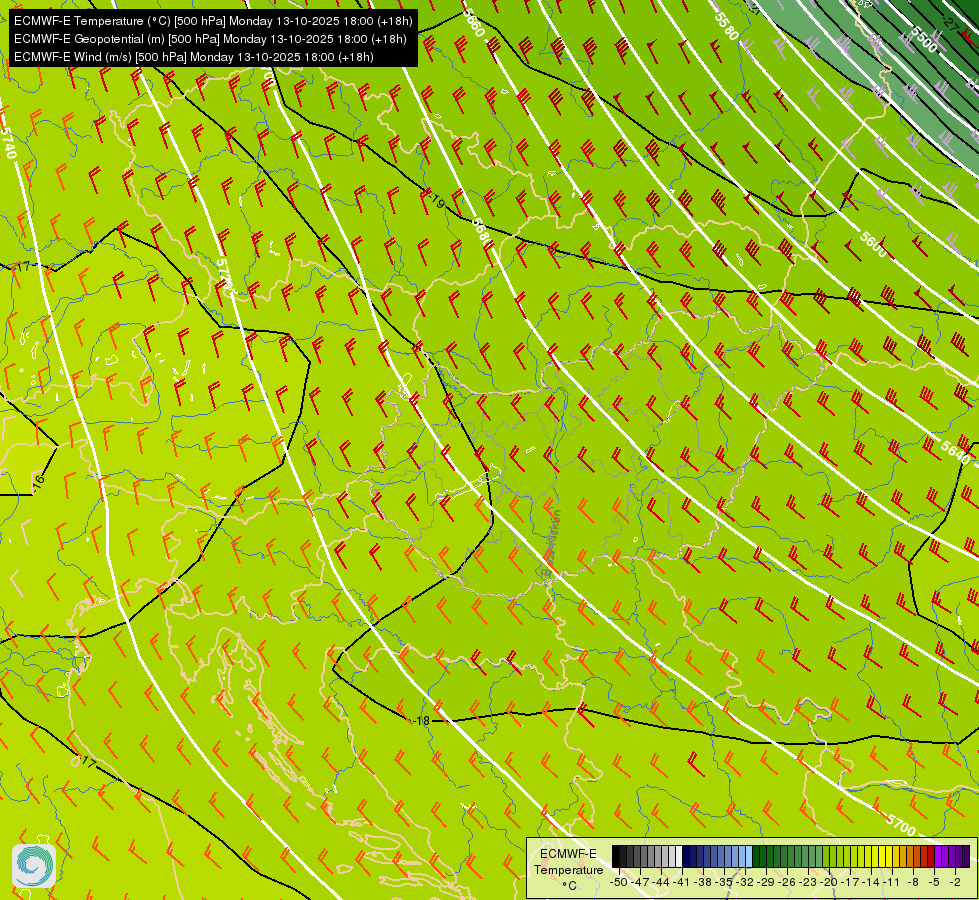979x900 pixels.
Task: Click the -35 legend tick label
Action: (724, 882)
